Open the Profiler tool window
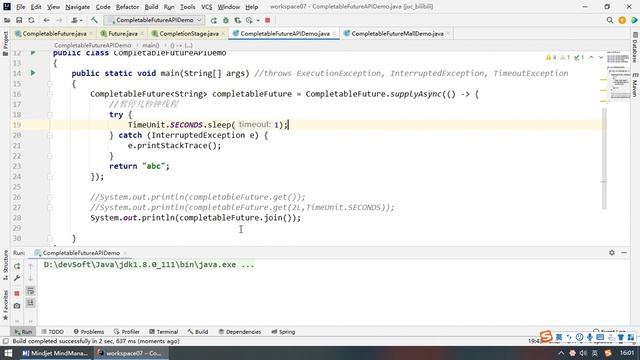Image resolution: width=640 pixels, height=360 pixels. (x=127, y=332)
